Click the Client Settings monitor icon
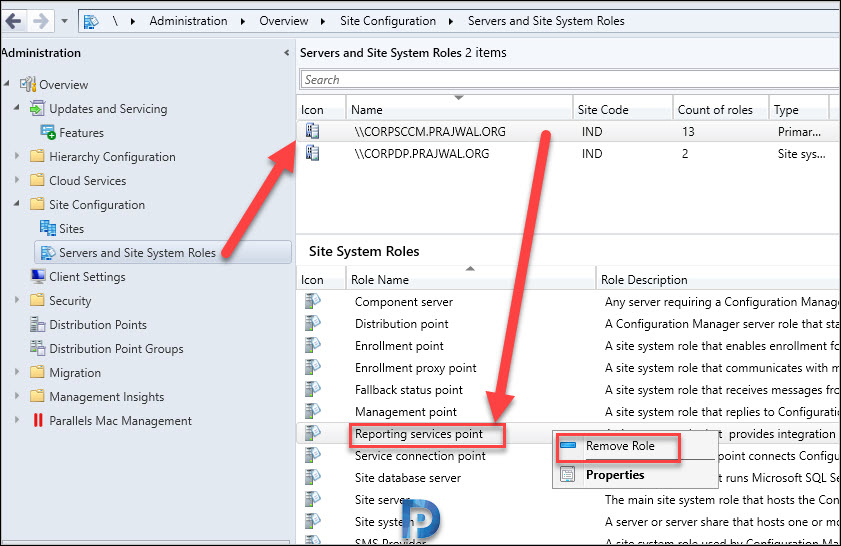This screenshot has width=841, height=546. (x=38, y=276)
